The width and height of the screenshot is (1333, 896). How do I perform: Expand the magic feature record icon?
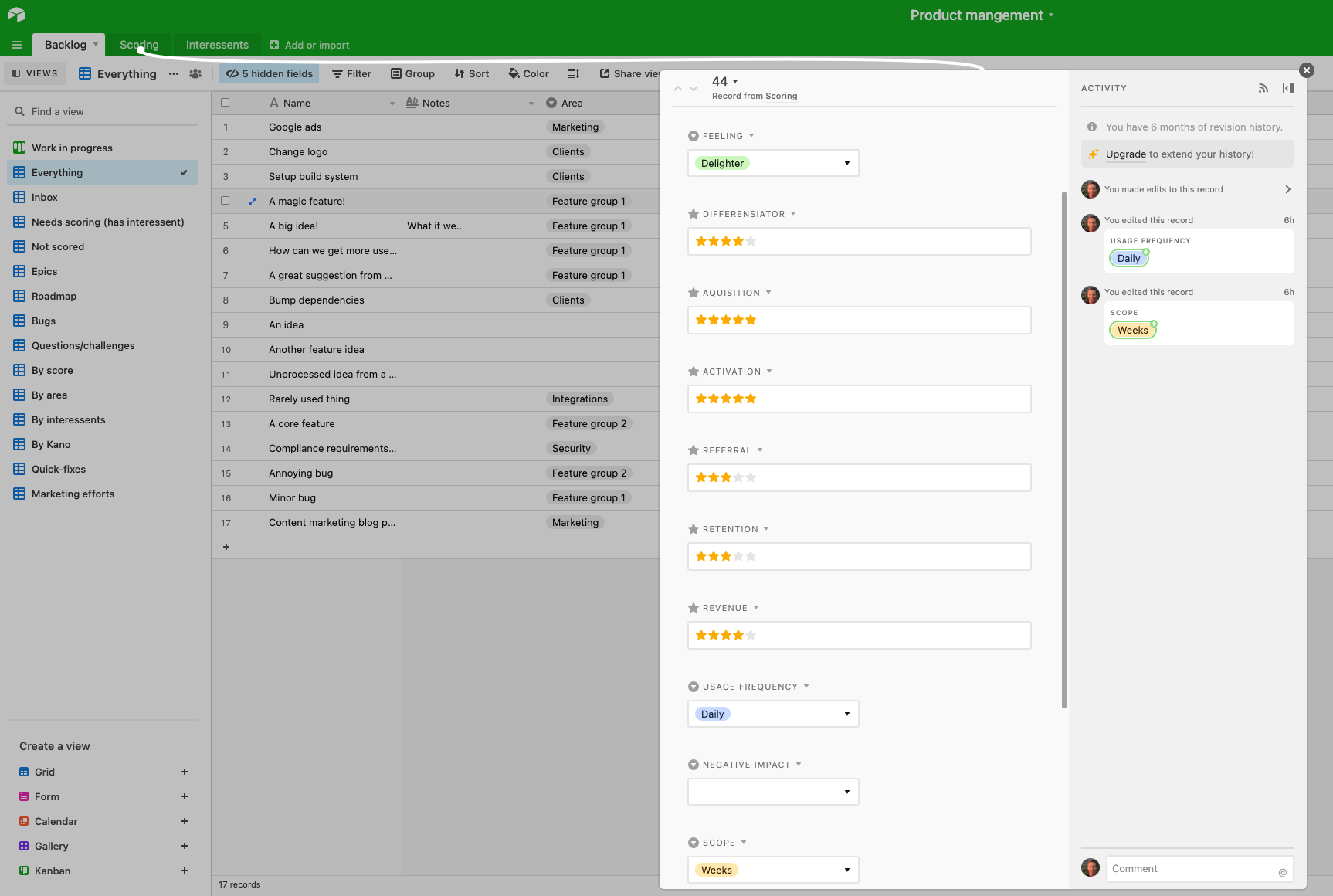tap(252, 202)
